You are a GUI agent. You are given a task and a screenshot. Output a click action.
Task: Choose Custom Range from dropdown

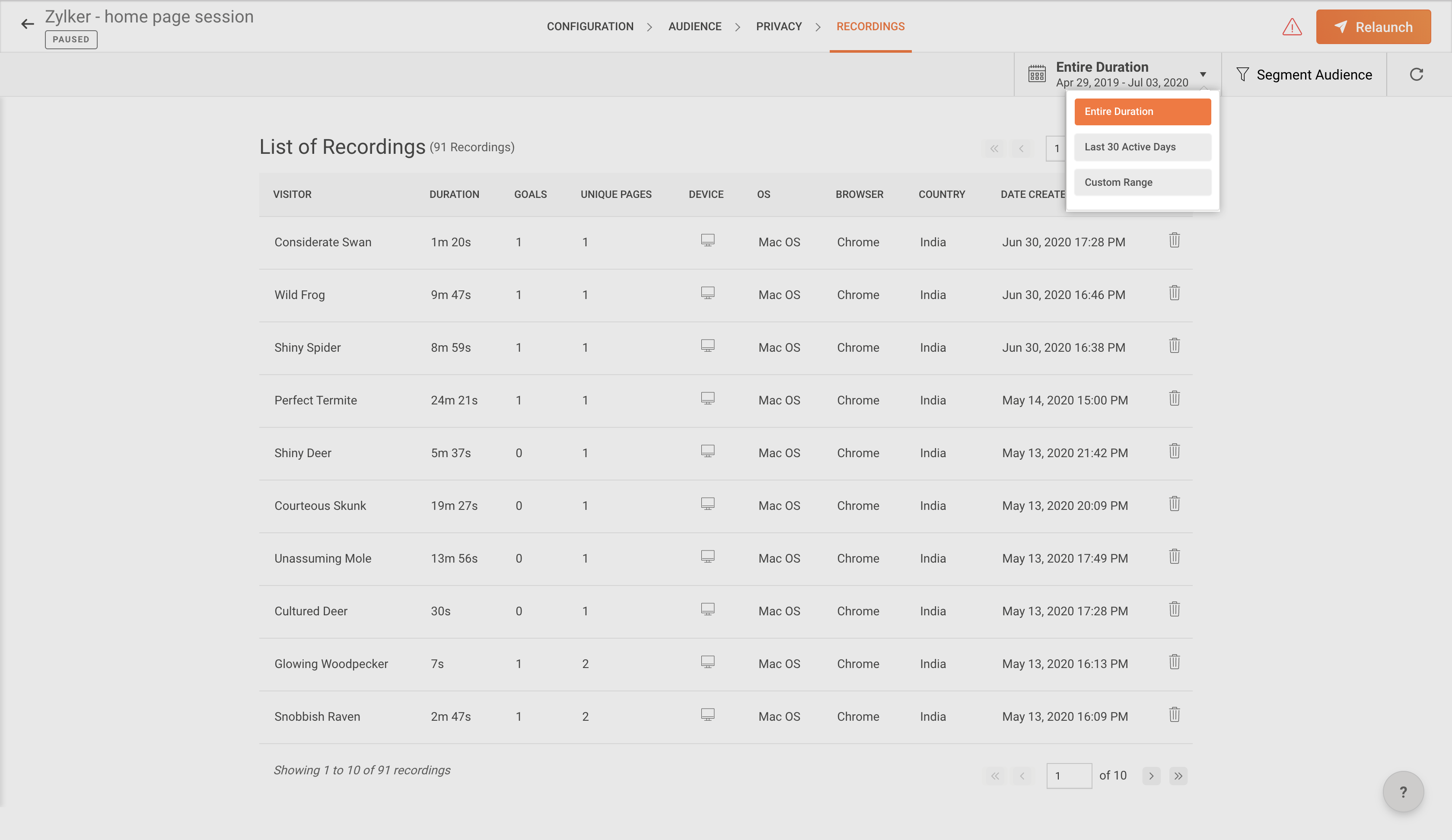[1142, 182]
